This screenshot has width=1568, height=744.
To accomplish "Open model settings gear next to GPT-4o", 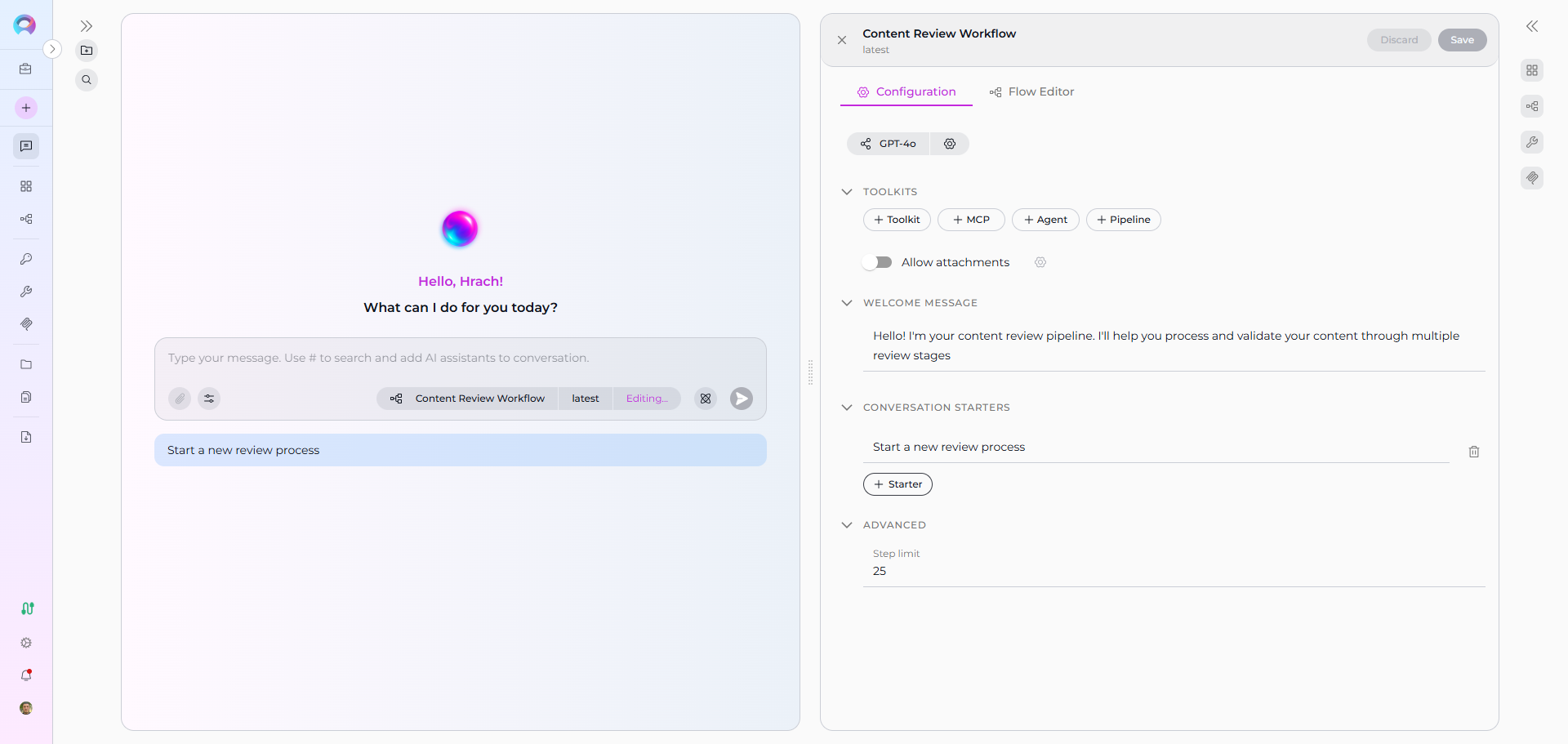I will [949, 144].
